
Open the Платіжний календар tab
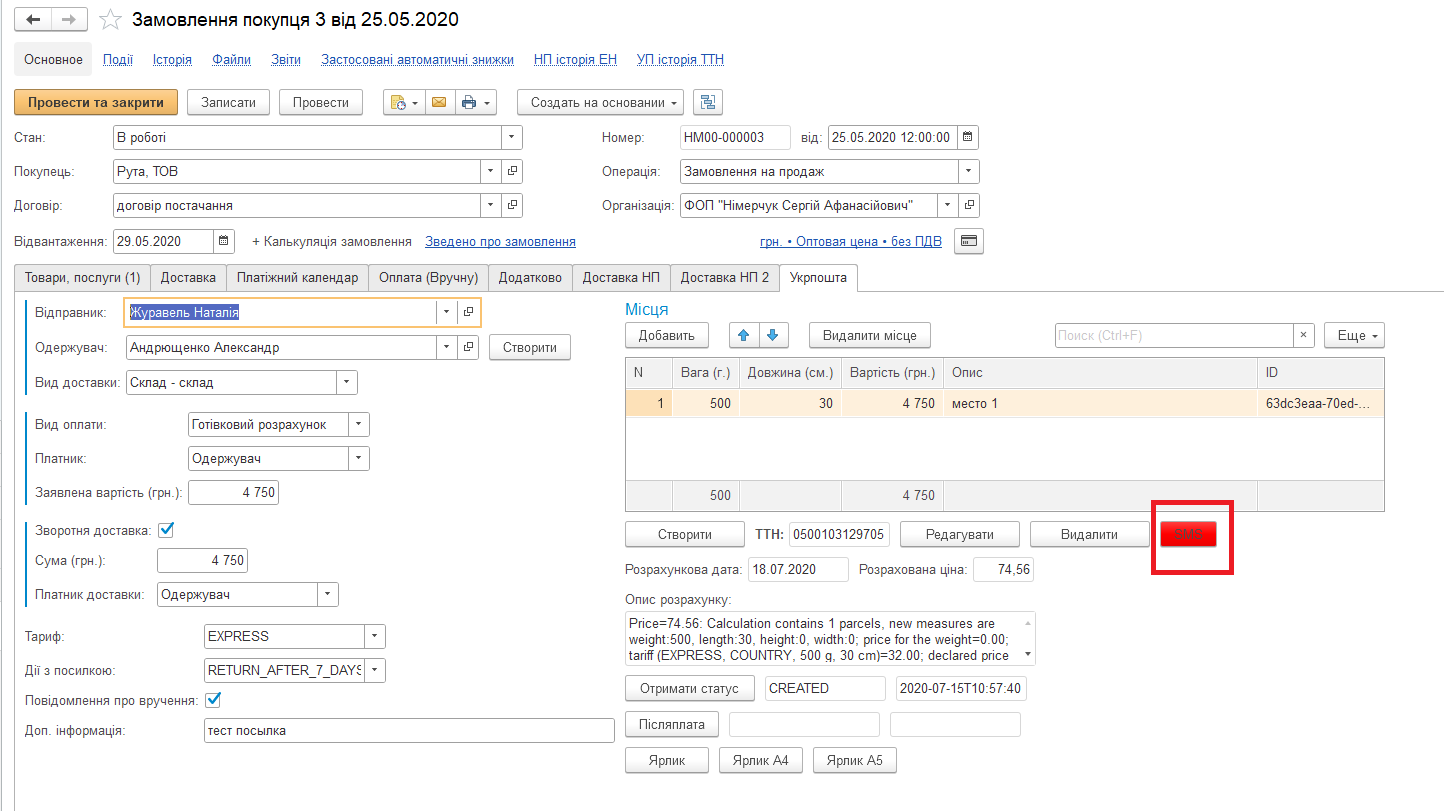[297, 277]
